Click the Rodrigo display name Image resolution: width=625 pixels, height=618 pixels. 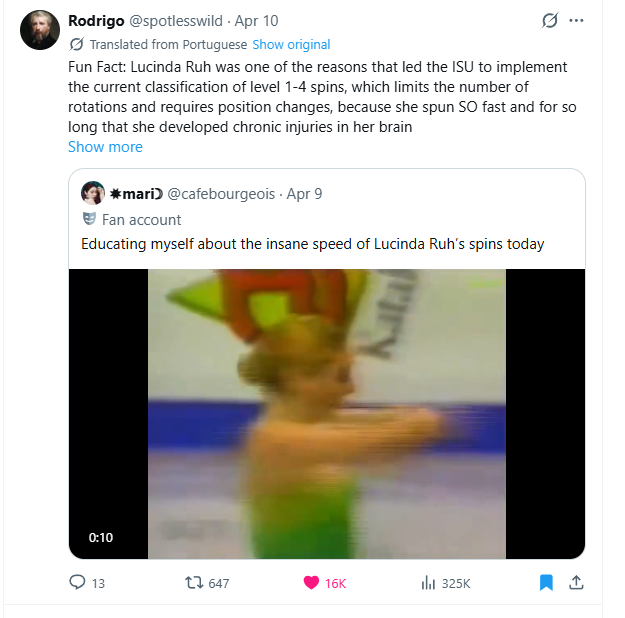tap(96, 21)
